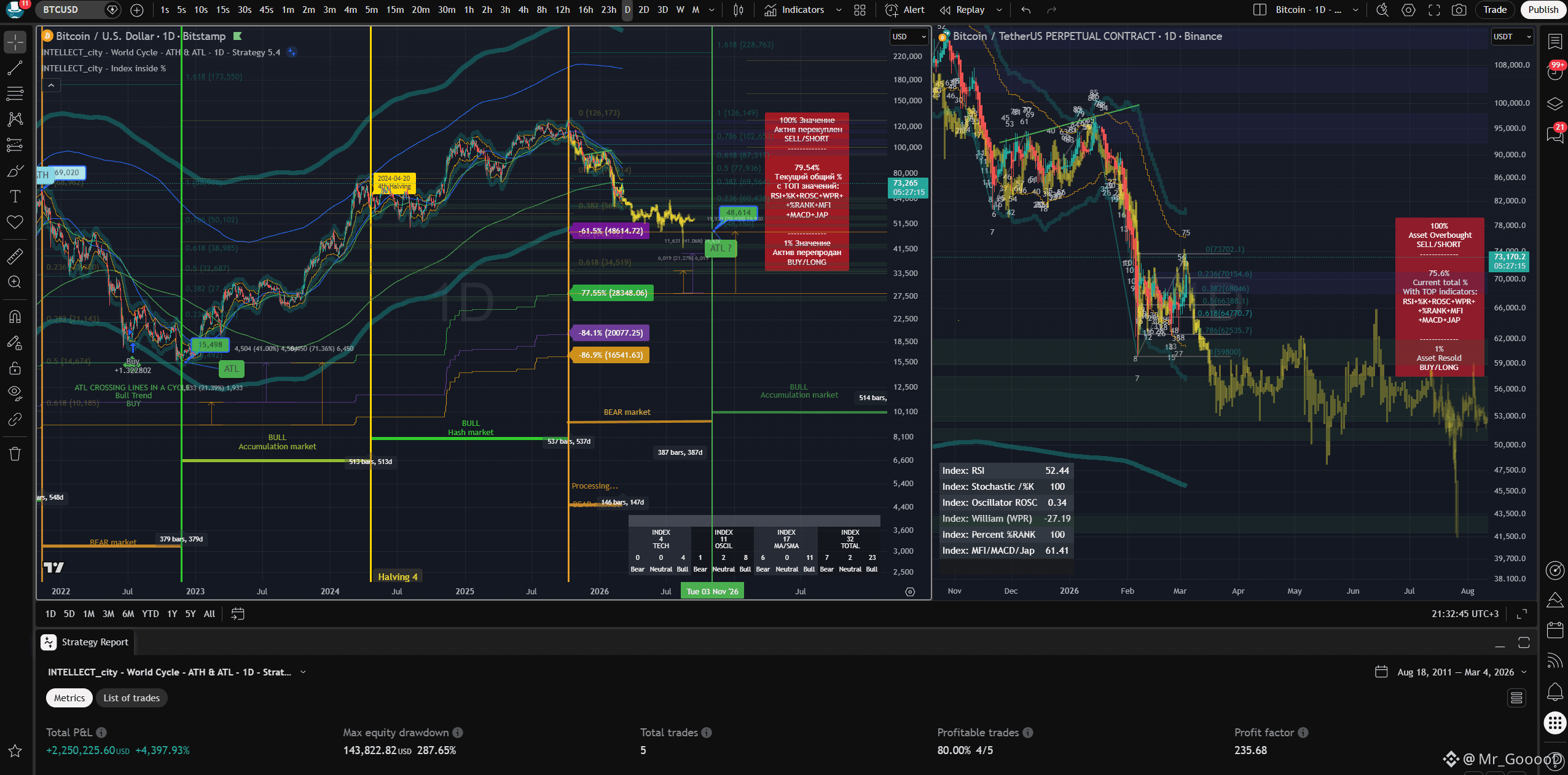Toggle the Strategy Report panel maximize icon
The width and height of the screenshot is (1568, 775).
coord(1524,643)
